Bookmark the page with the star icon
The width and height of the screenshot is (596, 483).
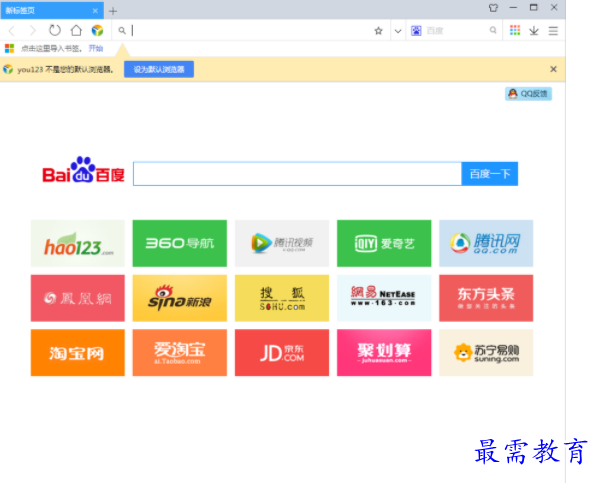[378, 31]
